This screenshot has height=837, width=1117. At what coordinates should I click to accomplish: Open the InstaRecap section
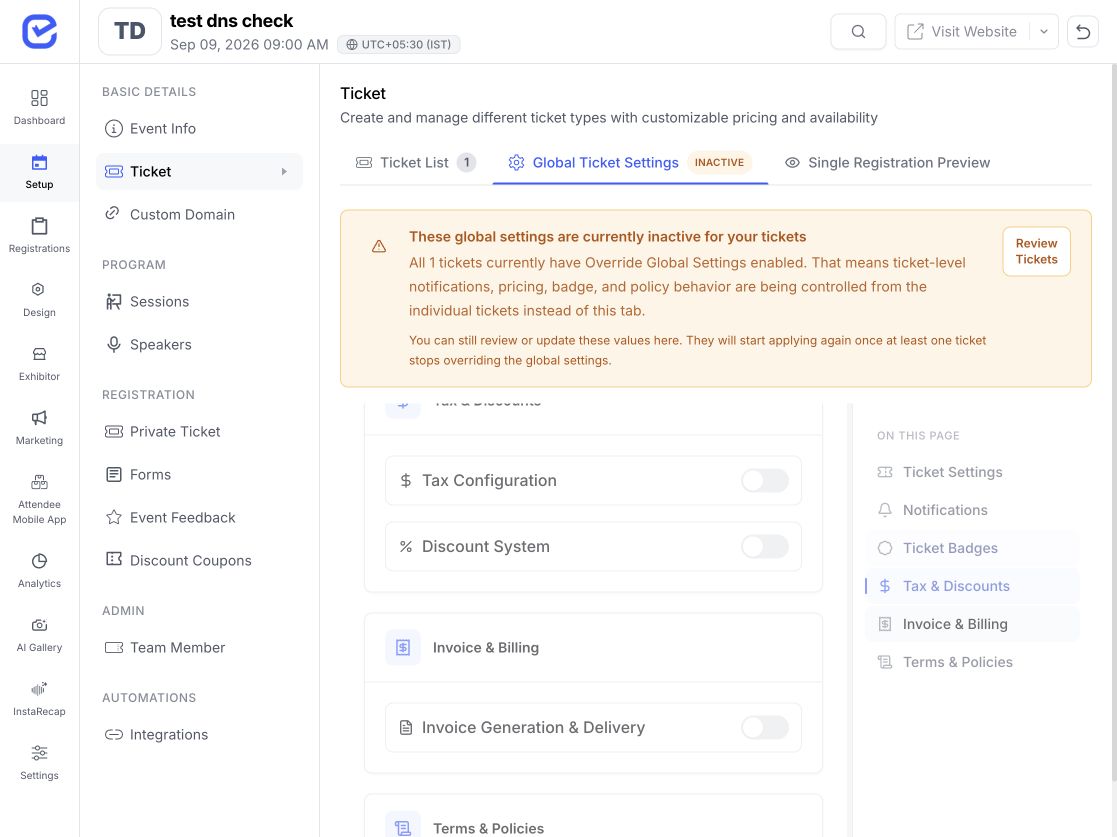point(39,699)
